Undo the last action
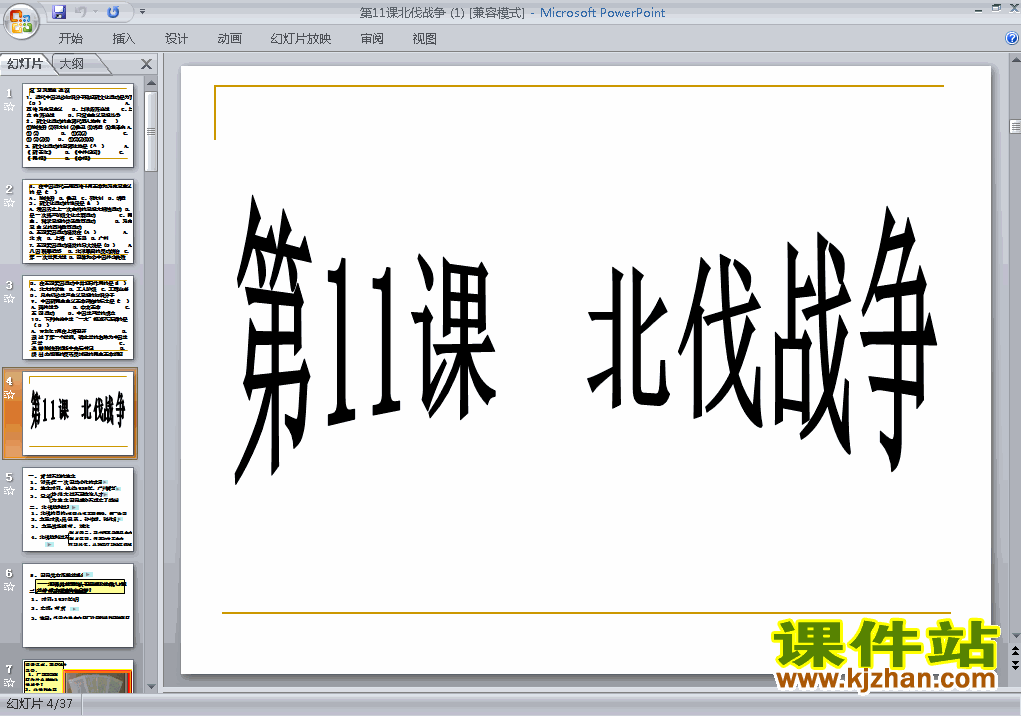 coord(81,12)
